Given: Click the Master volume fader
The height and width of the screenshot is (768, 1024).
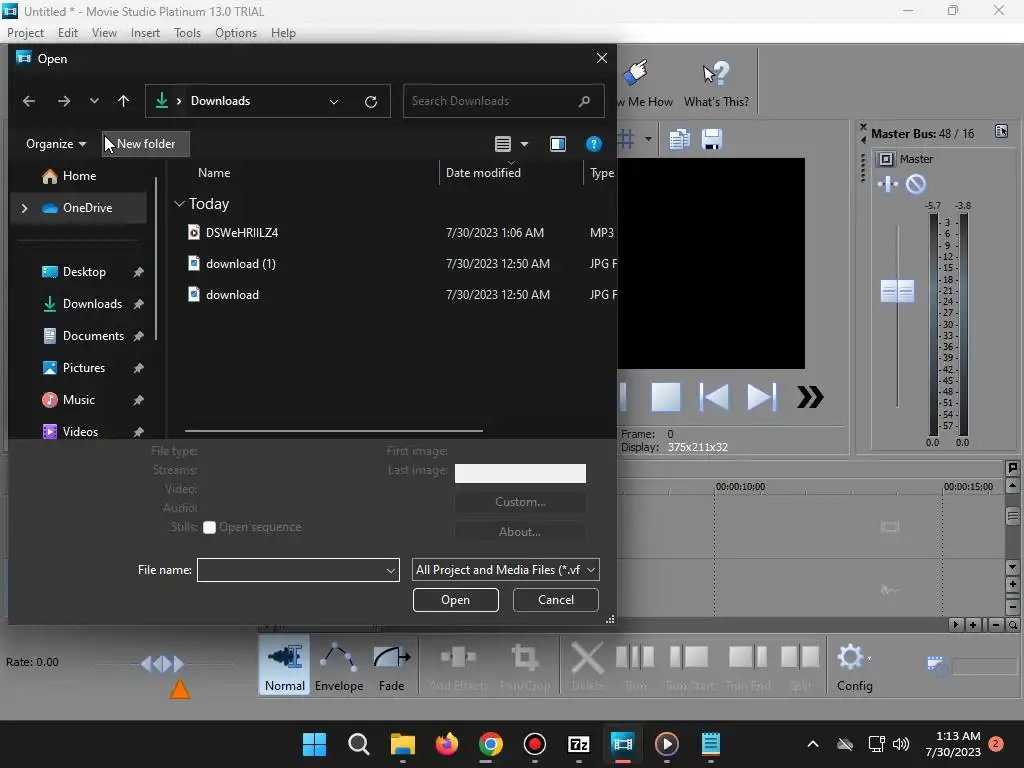Looking at the screenshot, I should pyautogui.click(x=897, y=291).
